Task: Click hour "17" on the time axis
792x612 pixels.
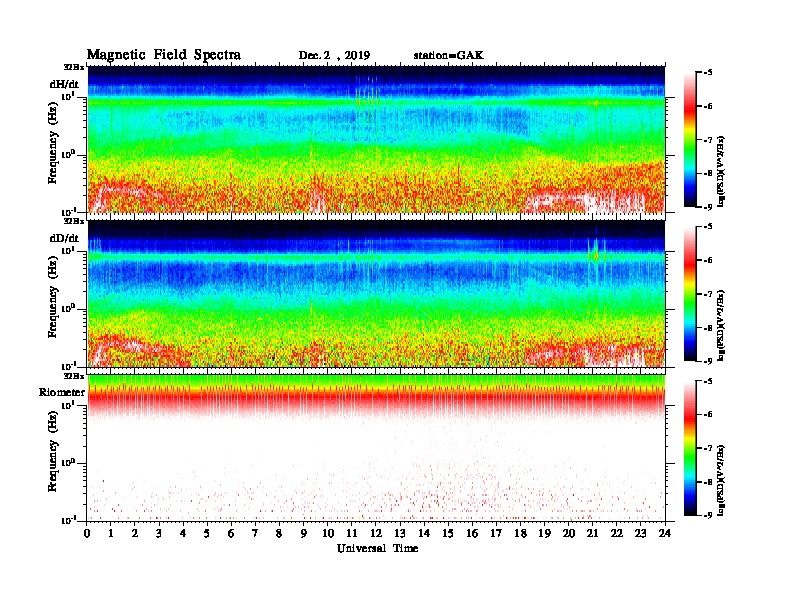Action: [x=496, y=534]
